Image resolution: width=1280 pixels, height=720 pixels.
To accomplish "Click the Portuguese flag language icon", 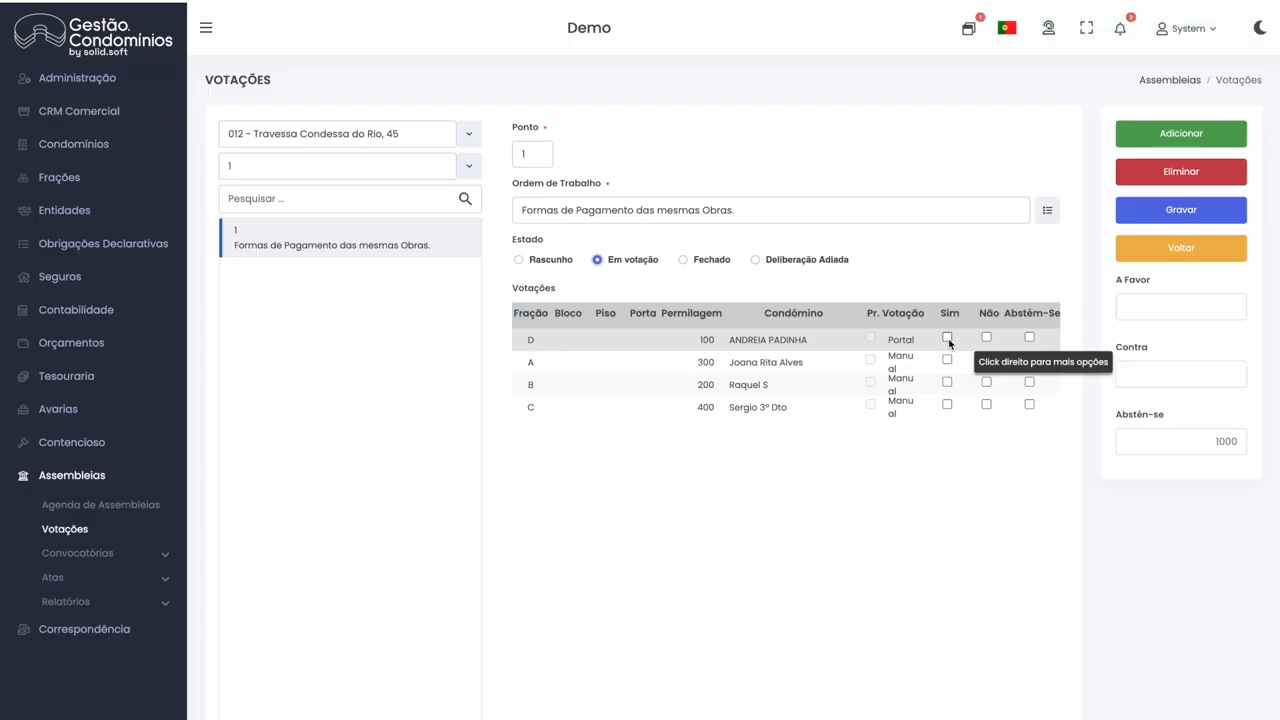I will click(1007, 28).
